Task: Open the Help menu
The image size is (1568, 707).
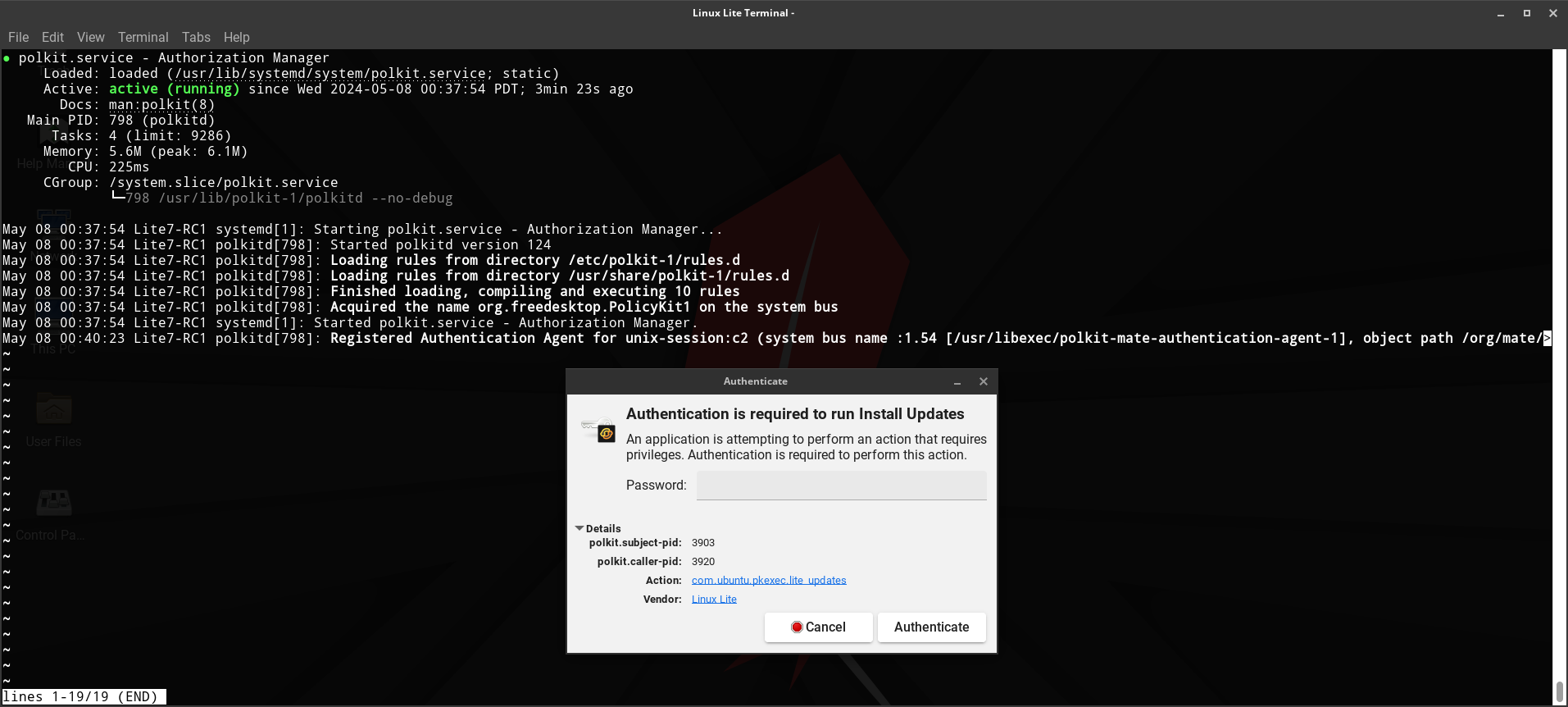Action: click(x=236, y=37)
